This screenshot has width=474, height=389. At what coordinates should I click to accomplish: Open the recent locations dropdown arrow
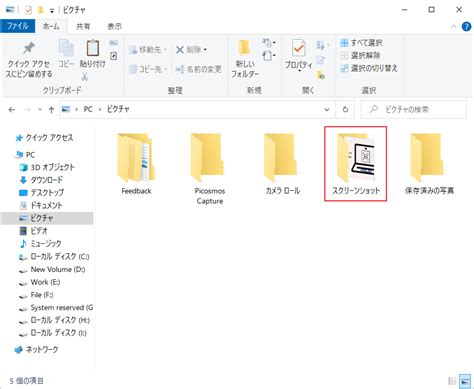[40, 109]
